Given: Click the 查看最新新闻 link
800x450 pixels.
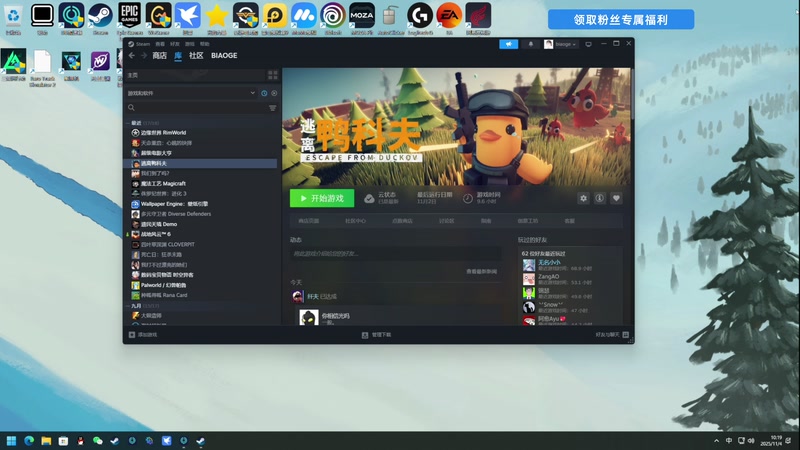Looking at the screenshot, I should click(481, 271).
